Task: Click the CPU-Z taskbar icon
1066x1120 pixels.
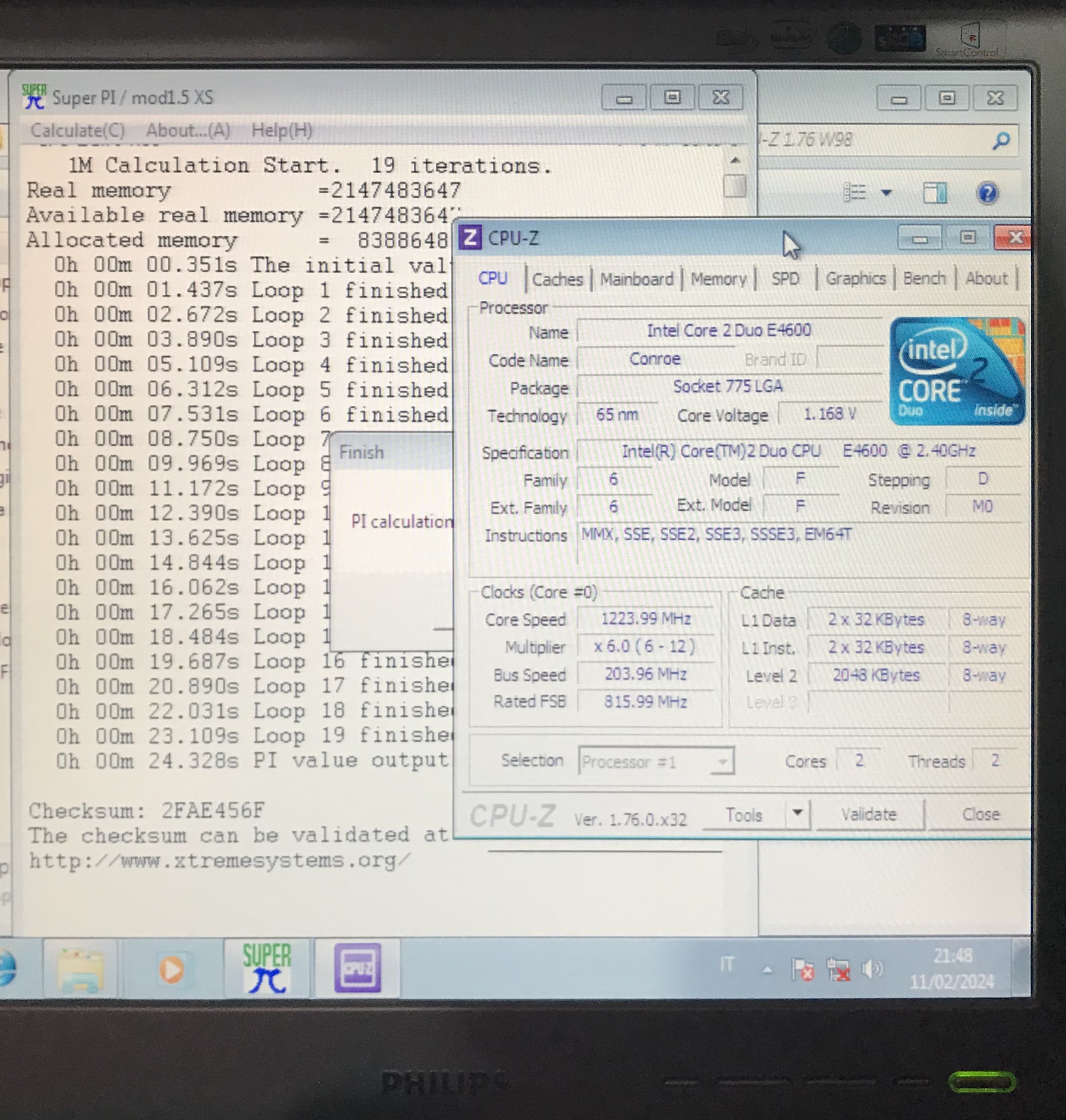Action: (x=357, y=968)
